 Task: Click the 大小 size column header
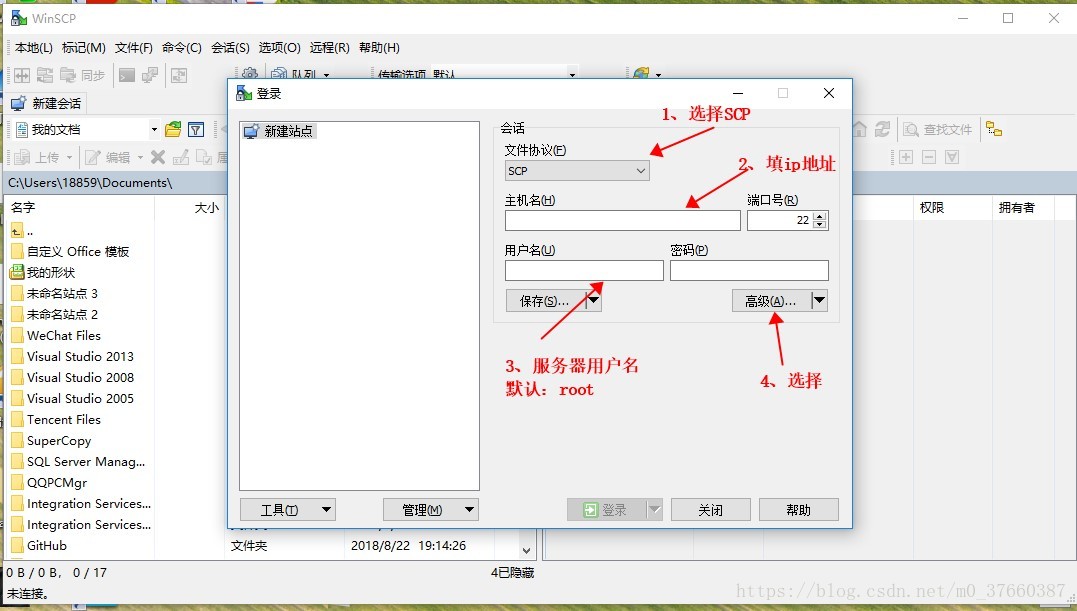coord(190,207)
